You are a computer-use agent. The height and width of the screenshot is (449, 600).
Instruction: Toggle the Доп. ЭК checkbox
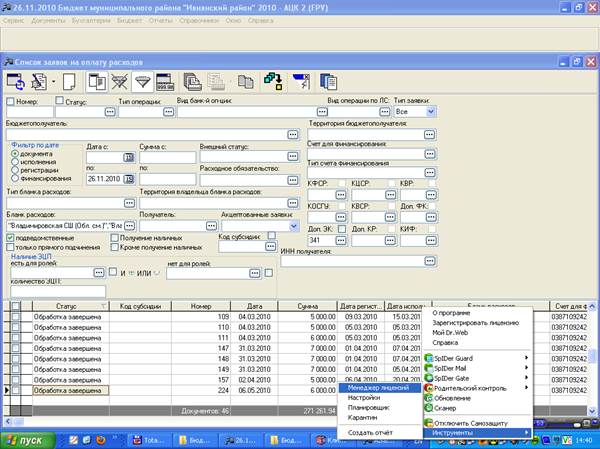coord(342,229)
